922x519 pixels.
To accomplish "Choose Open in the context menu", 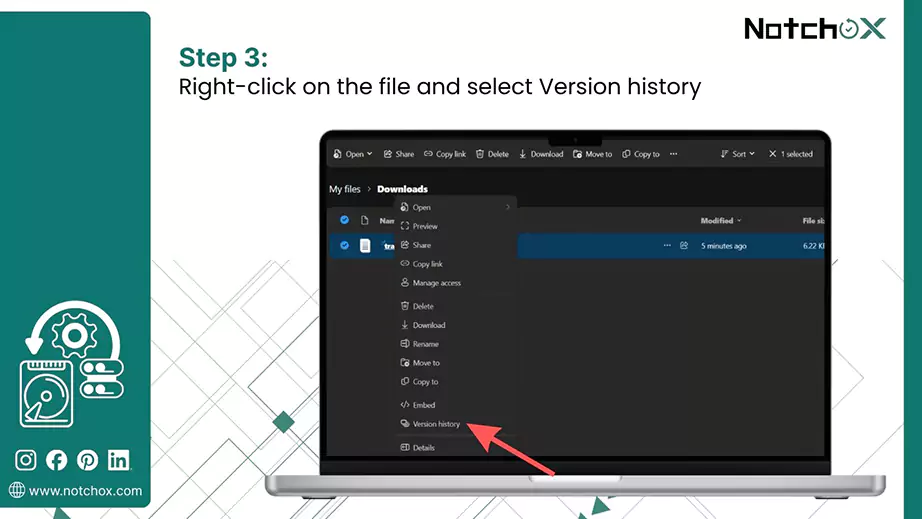I will click(456, 207).
